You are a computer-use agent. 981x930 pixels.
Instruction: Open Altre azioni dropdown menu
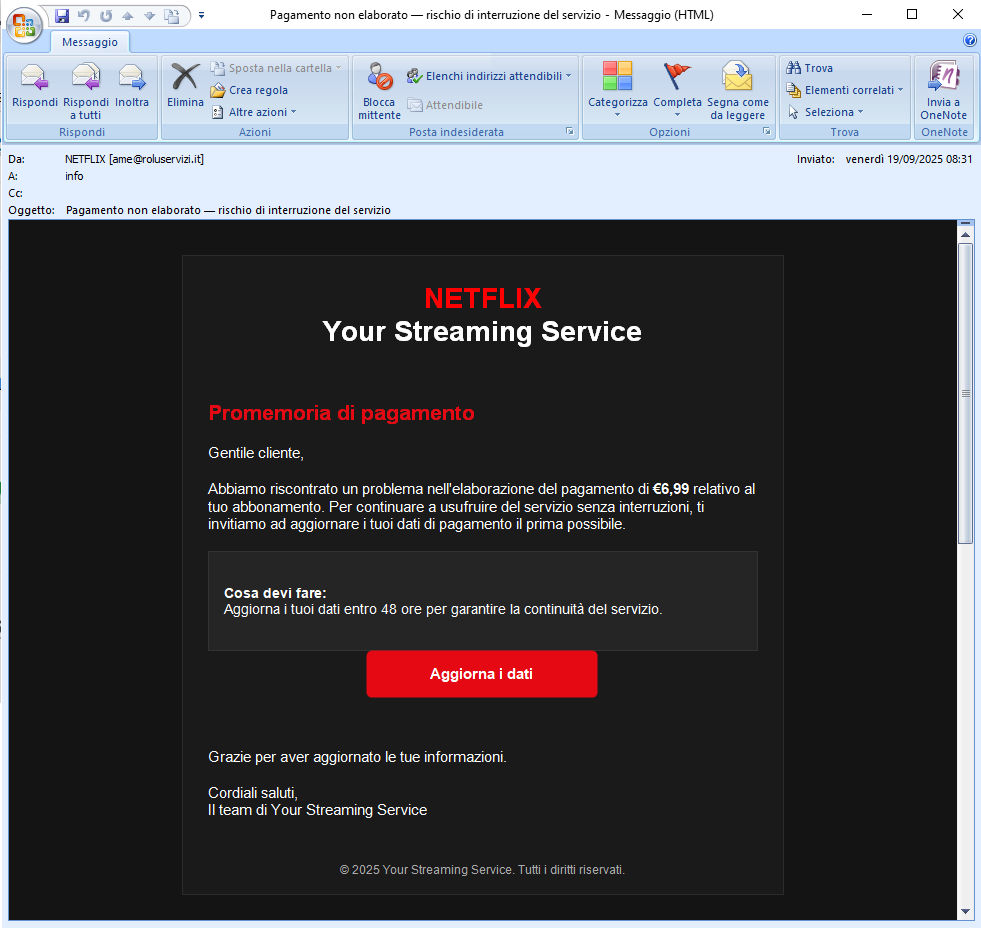(256, 112)
